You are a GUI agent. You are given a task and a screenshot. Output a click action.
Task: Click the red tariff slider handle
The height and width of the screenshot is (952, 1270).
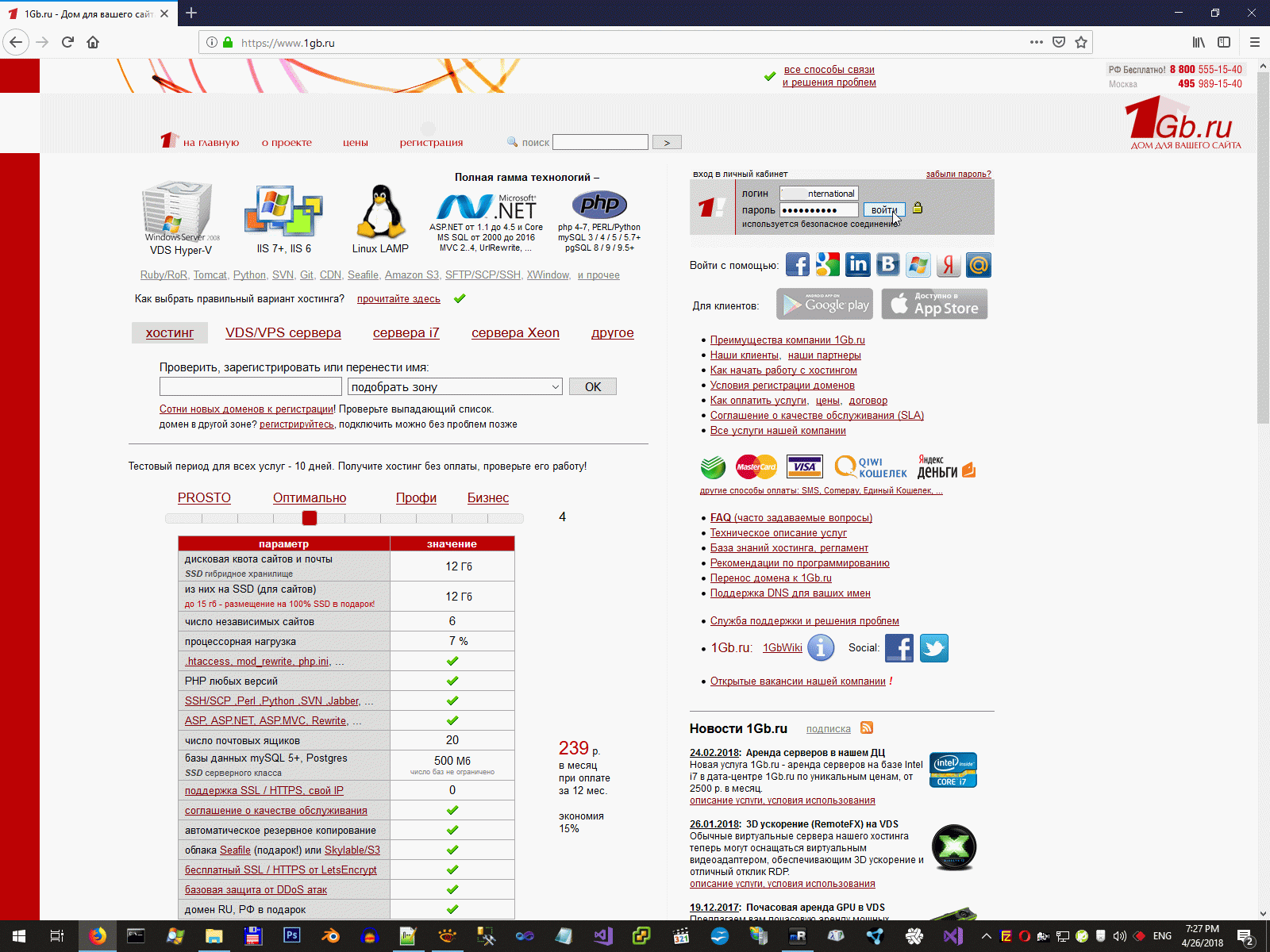point(310,518)
